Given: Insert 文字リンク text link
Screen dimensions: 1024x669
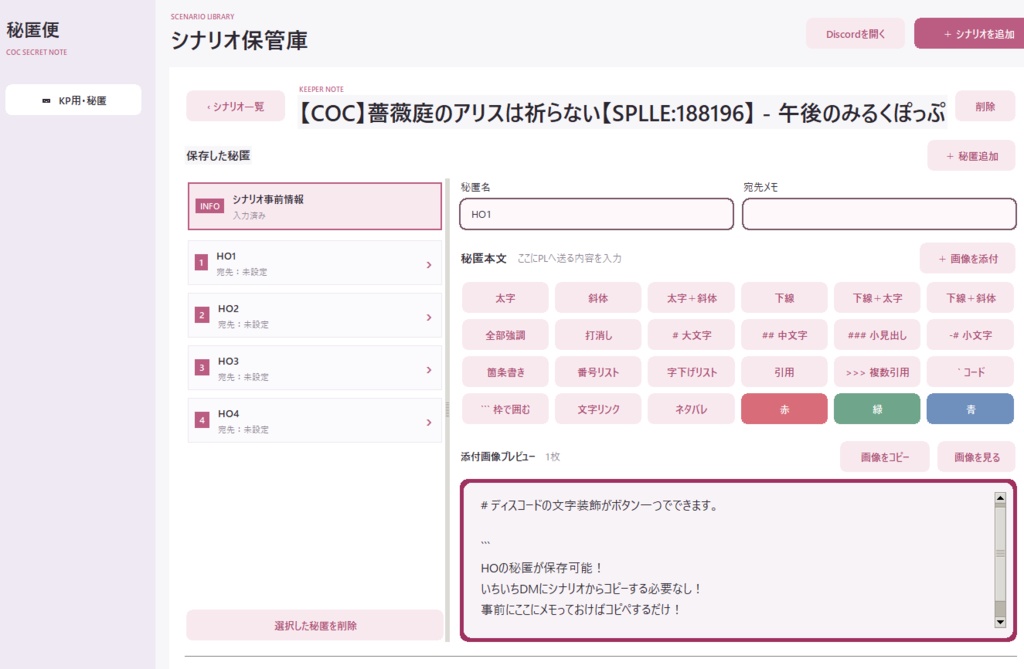Looking at the screenshot, I should point(598,409).
